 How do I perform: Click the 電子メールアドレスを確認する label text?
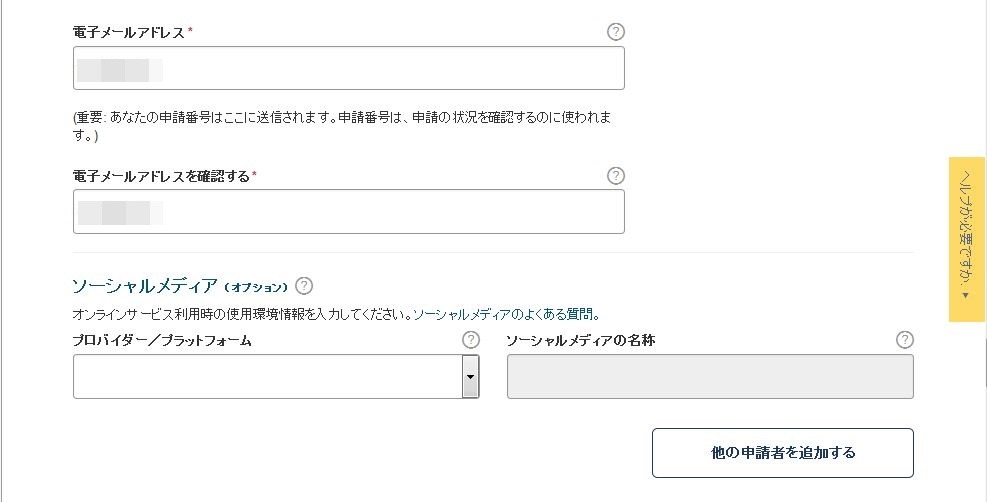[x=161, y=176]
